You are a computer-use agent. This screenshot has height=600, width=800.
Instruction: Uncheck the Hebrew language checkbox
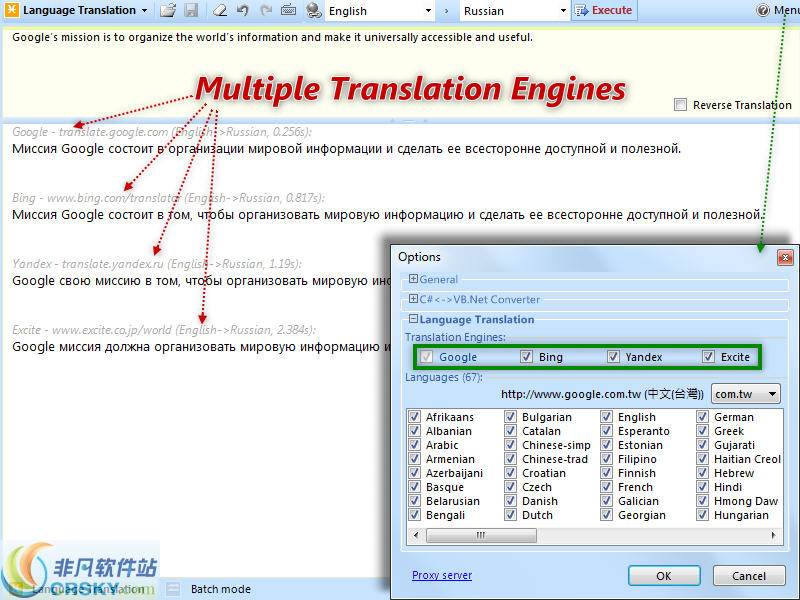click(703, 472)
